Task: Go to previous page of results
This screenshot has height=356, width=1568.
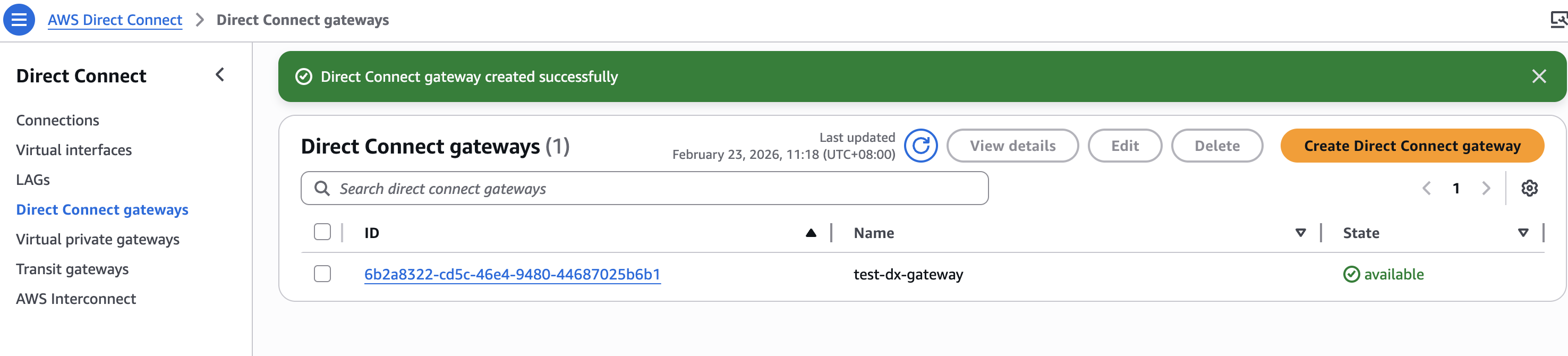Action: (x=1427, y=189)
